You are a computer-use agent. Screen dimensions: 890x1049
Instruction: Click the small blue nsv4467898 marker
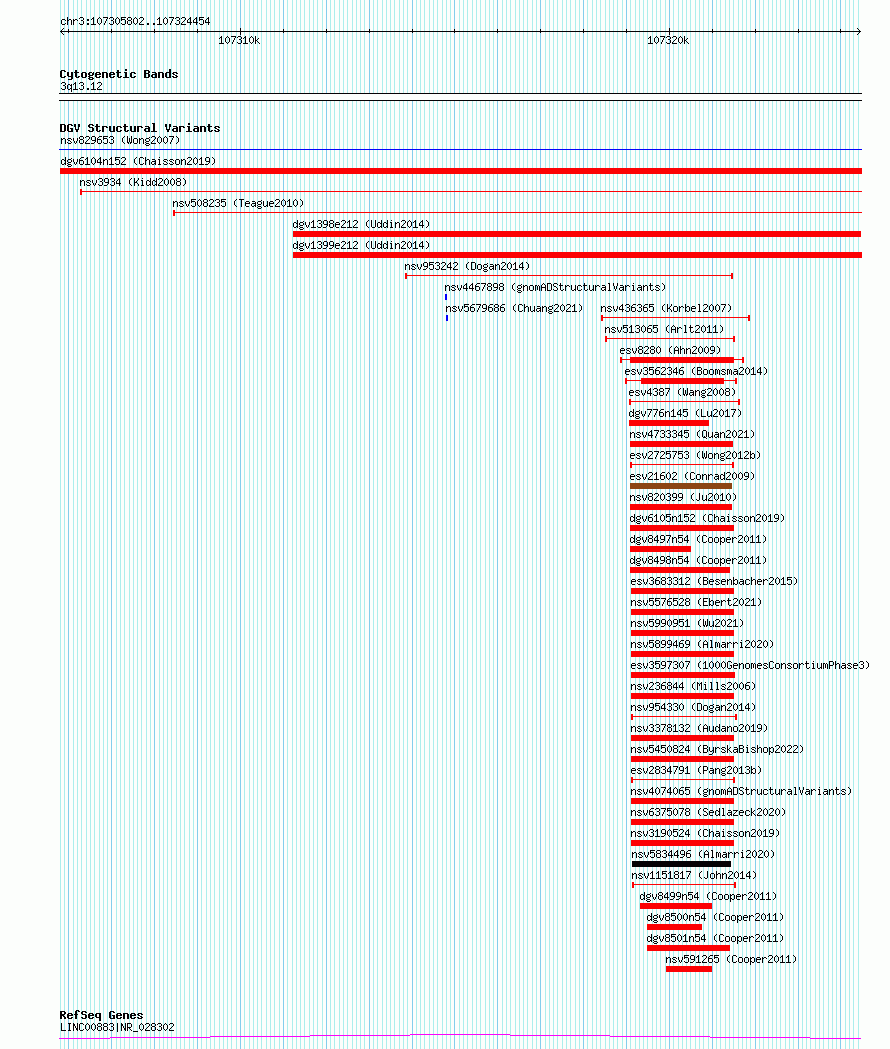point(446,297)
